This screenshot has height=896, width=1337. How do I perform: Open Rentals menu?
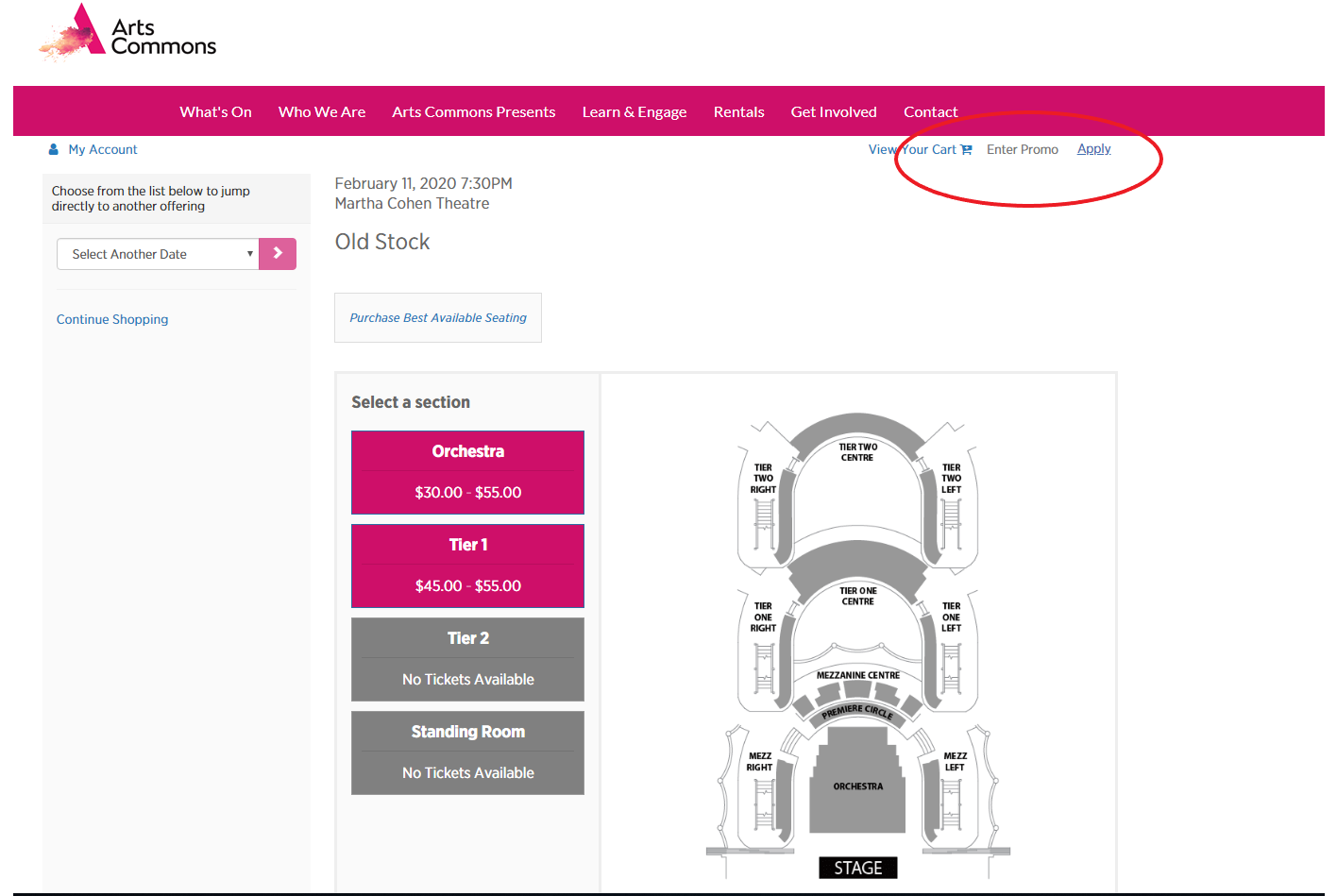click(x=739, y=111)
